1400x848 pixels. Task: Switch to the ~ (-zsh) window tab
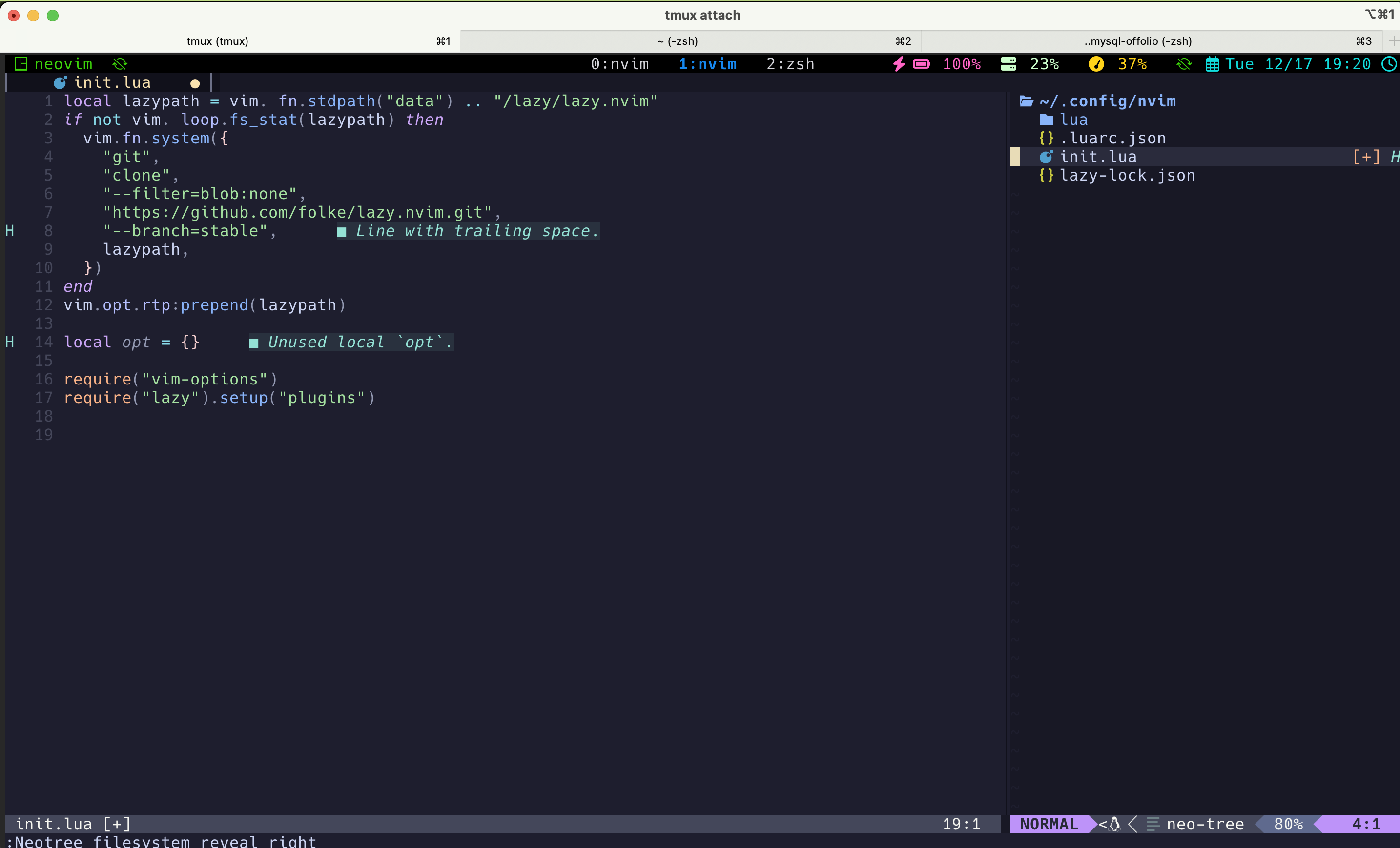coord(677,41)
